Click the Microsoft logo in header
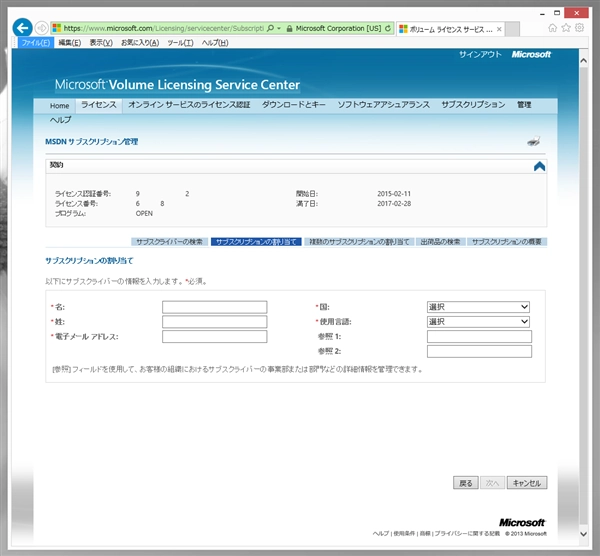 pos(531,54)
